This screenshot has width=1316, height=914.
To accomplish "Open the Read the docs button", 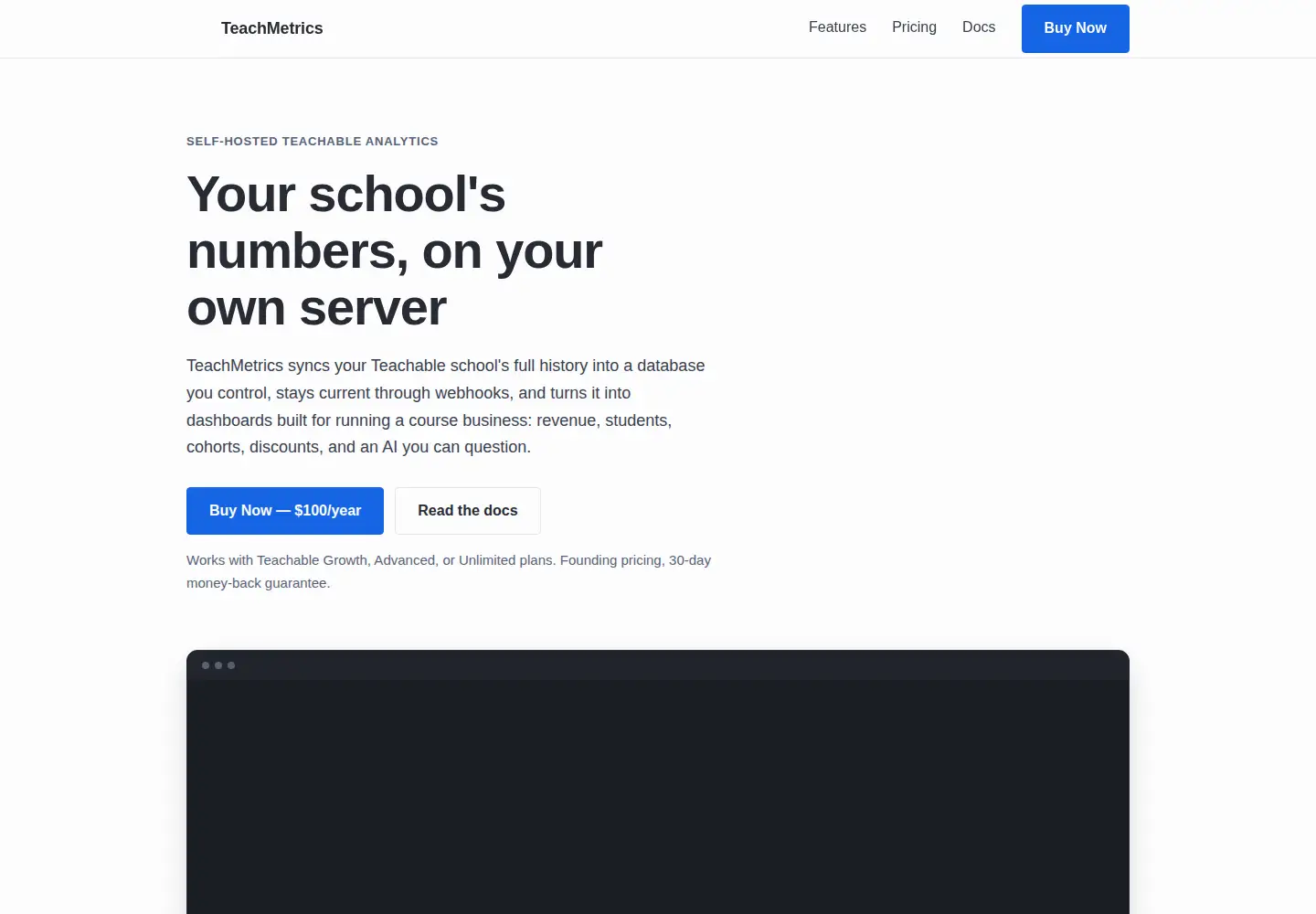I will pos(468,511).
